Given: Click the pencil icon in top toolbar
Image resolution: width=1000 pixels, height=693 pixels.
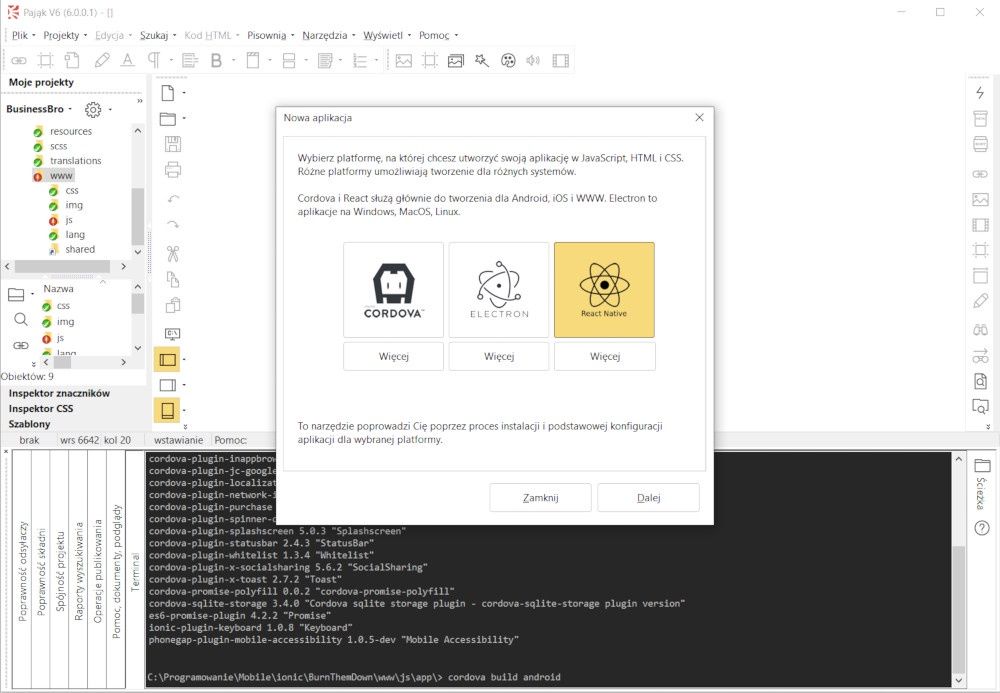Looking at the screenshot, I should point(101,61).
